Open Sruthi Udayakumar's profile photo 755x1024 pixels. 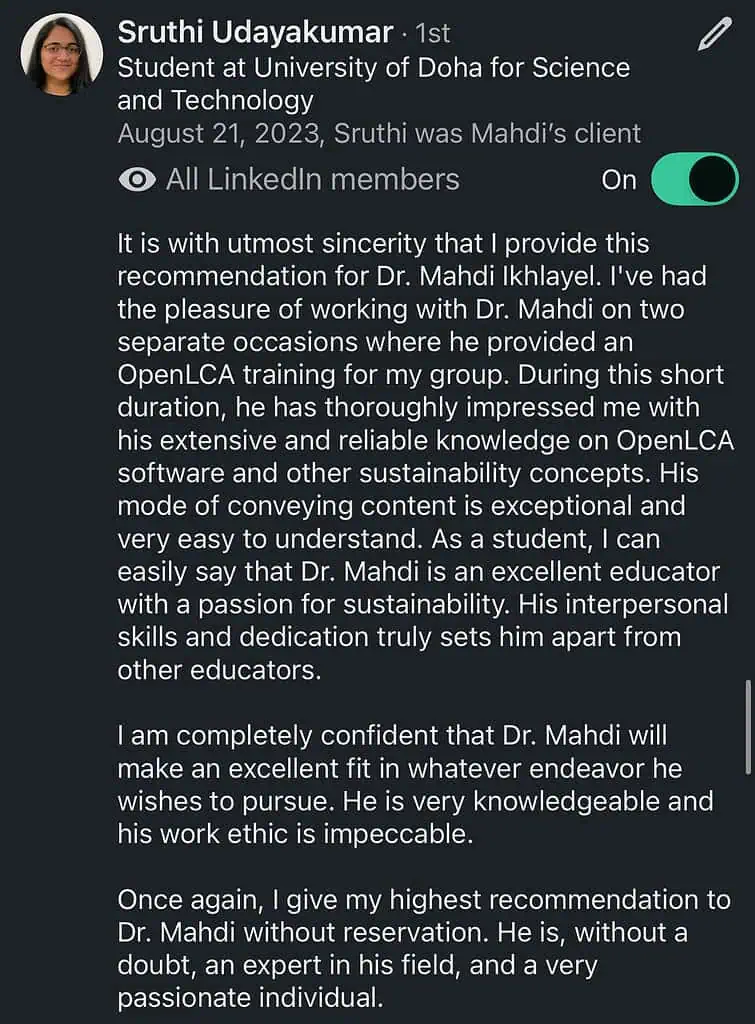pos(62,54)
